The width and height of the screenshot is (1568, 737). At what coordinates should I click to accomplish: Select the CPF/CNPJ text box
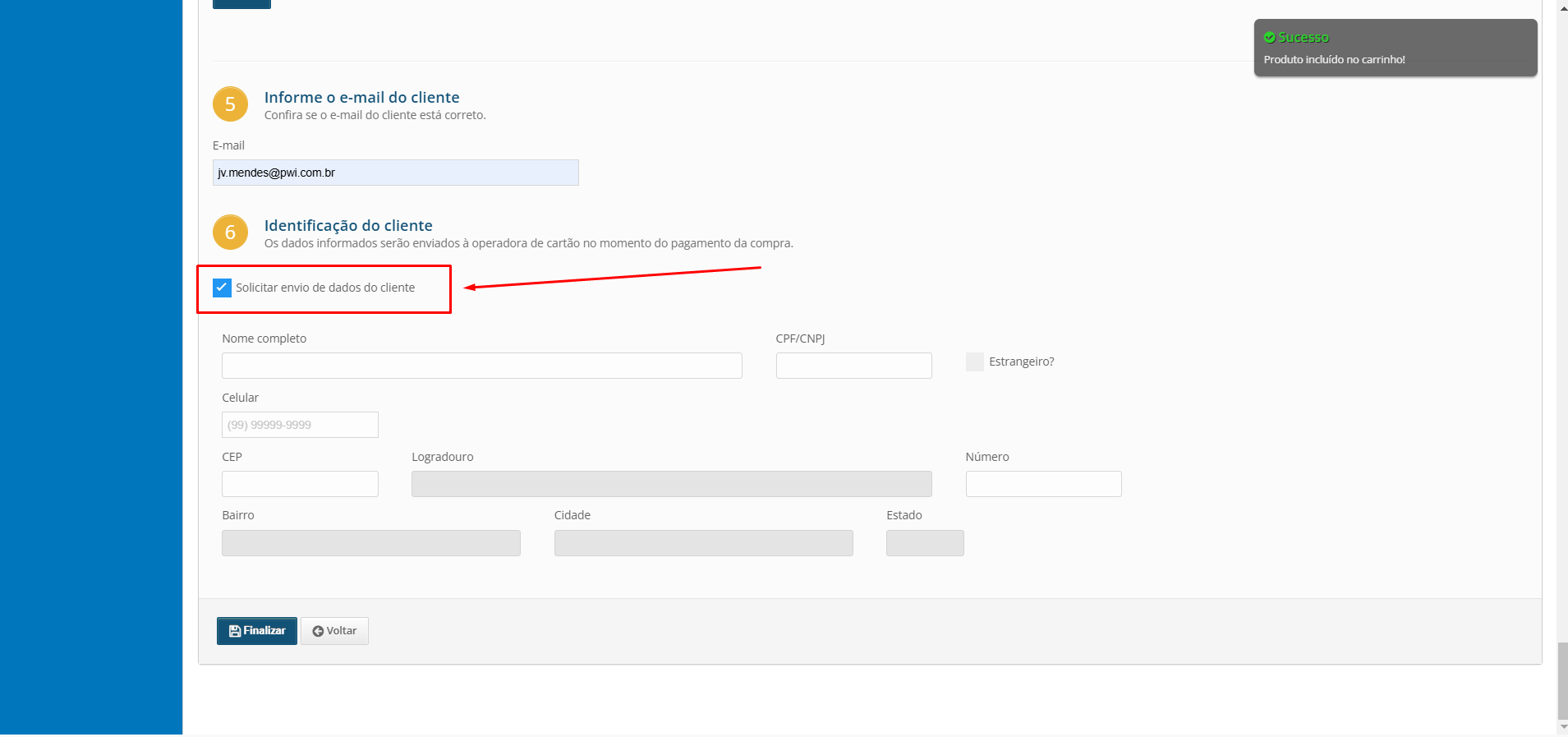pos(853,366)
